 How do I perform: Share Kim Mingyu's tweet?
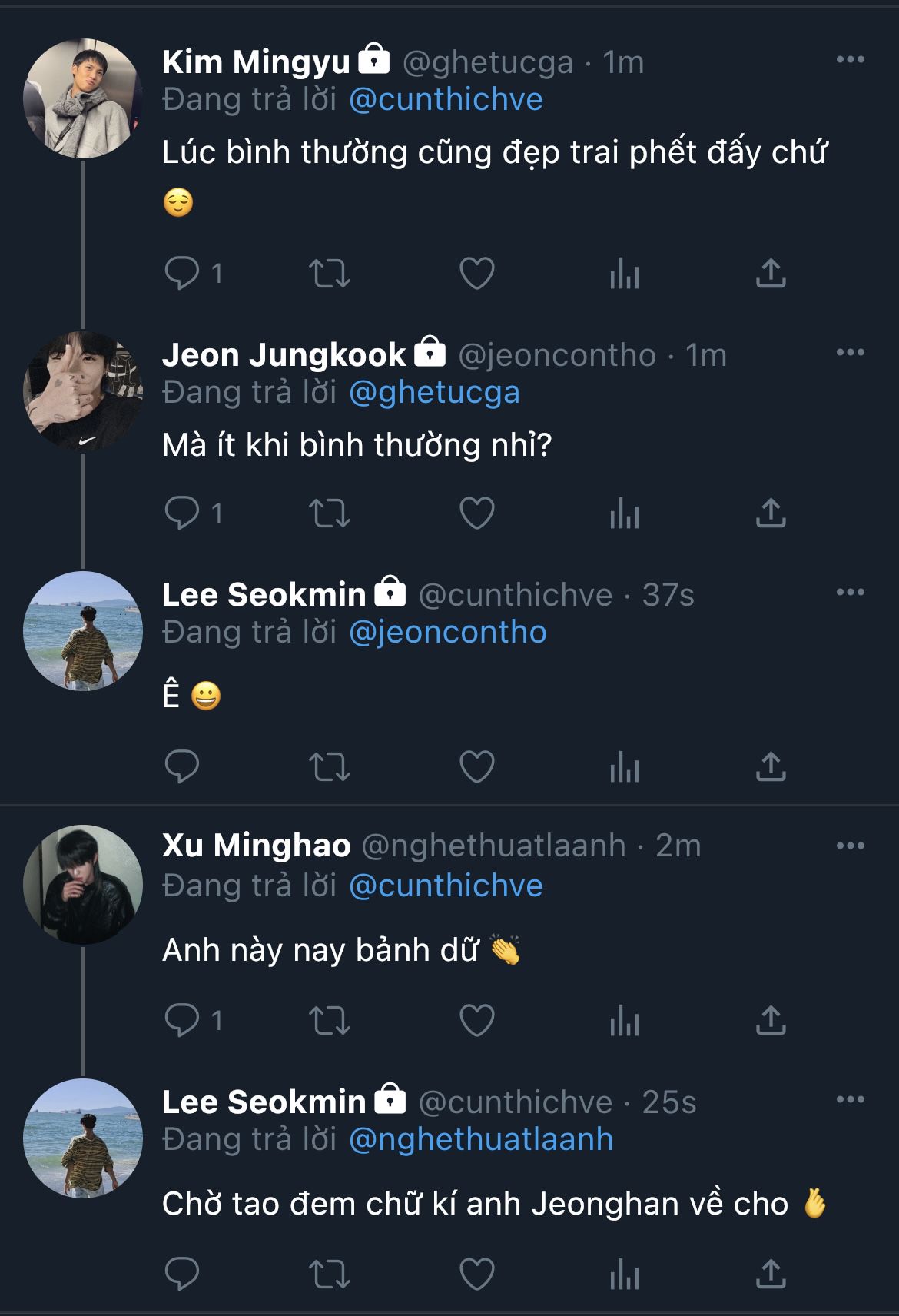771,273
